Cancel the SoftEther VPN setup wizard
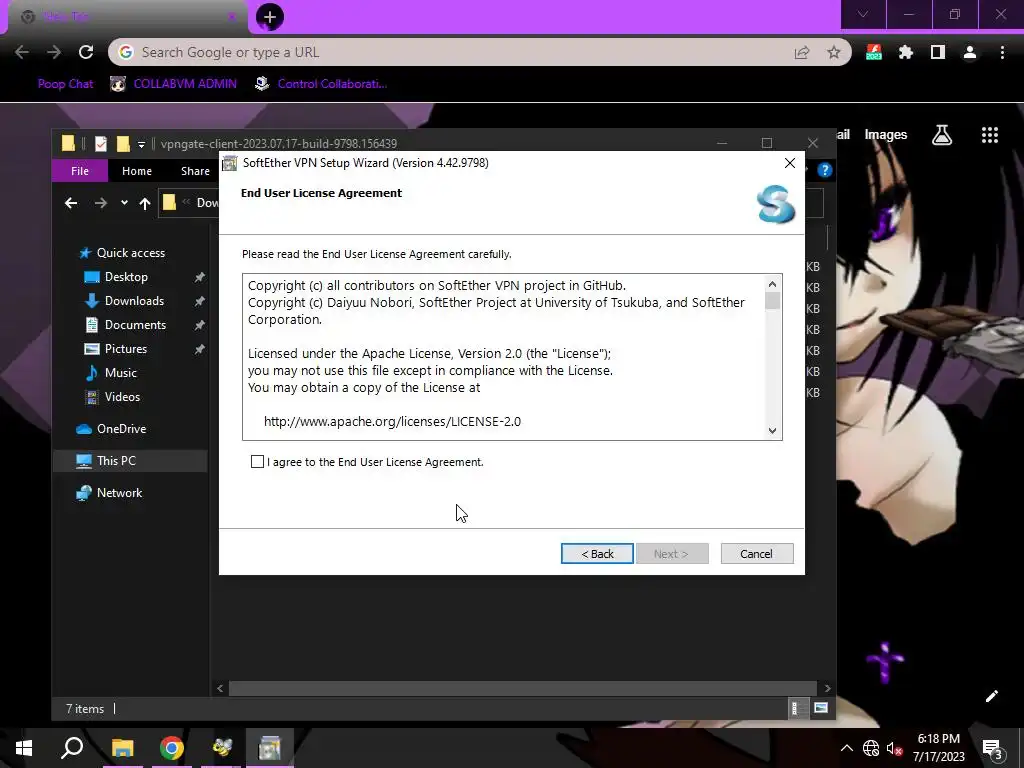This screenshot has height=768, width=1024. tap(757, 554)
